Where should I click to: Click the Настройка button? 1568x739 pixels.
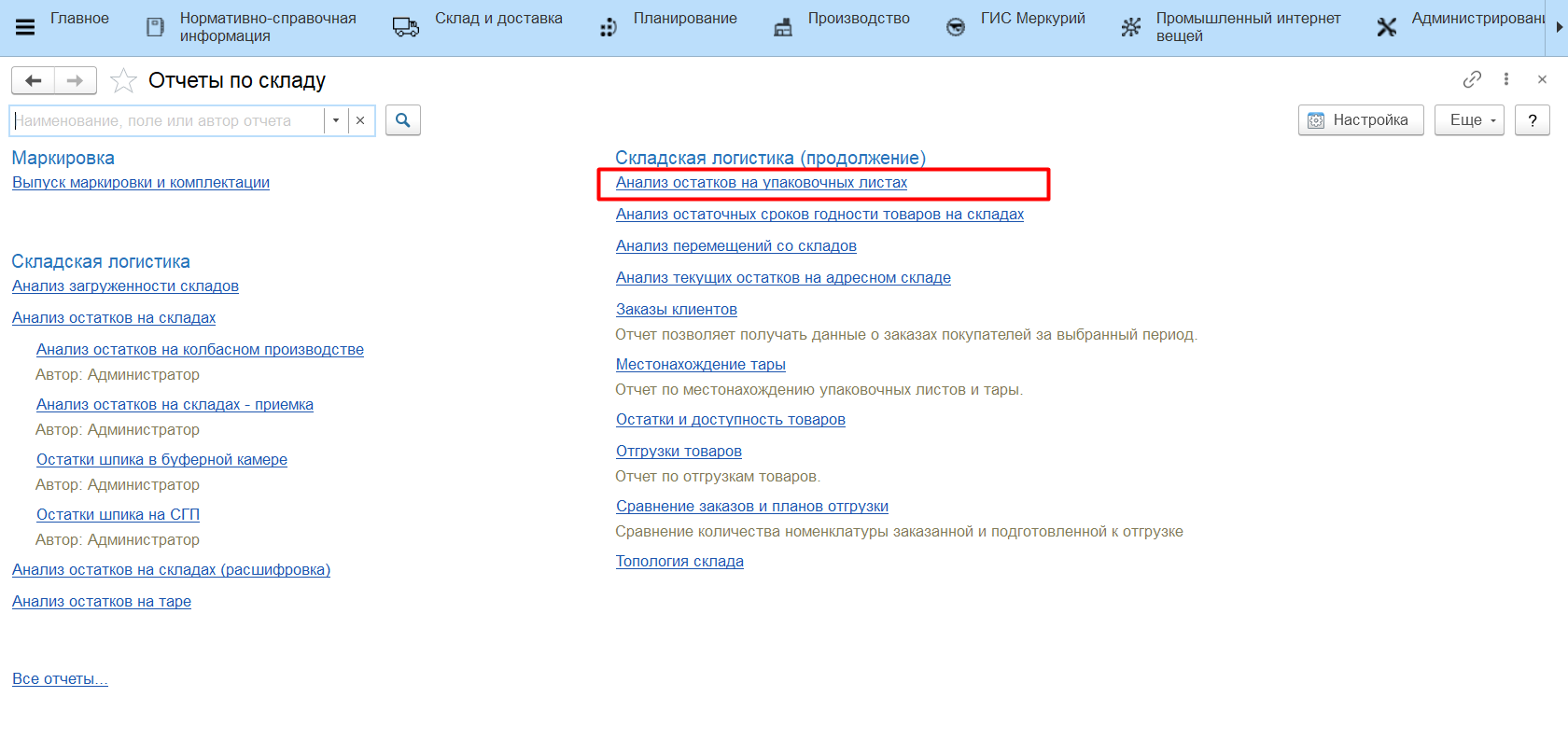pos(1360,120)
